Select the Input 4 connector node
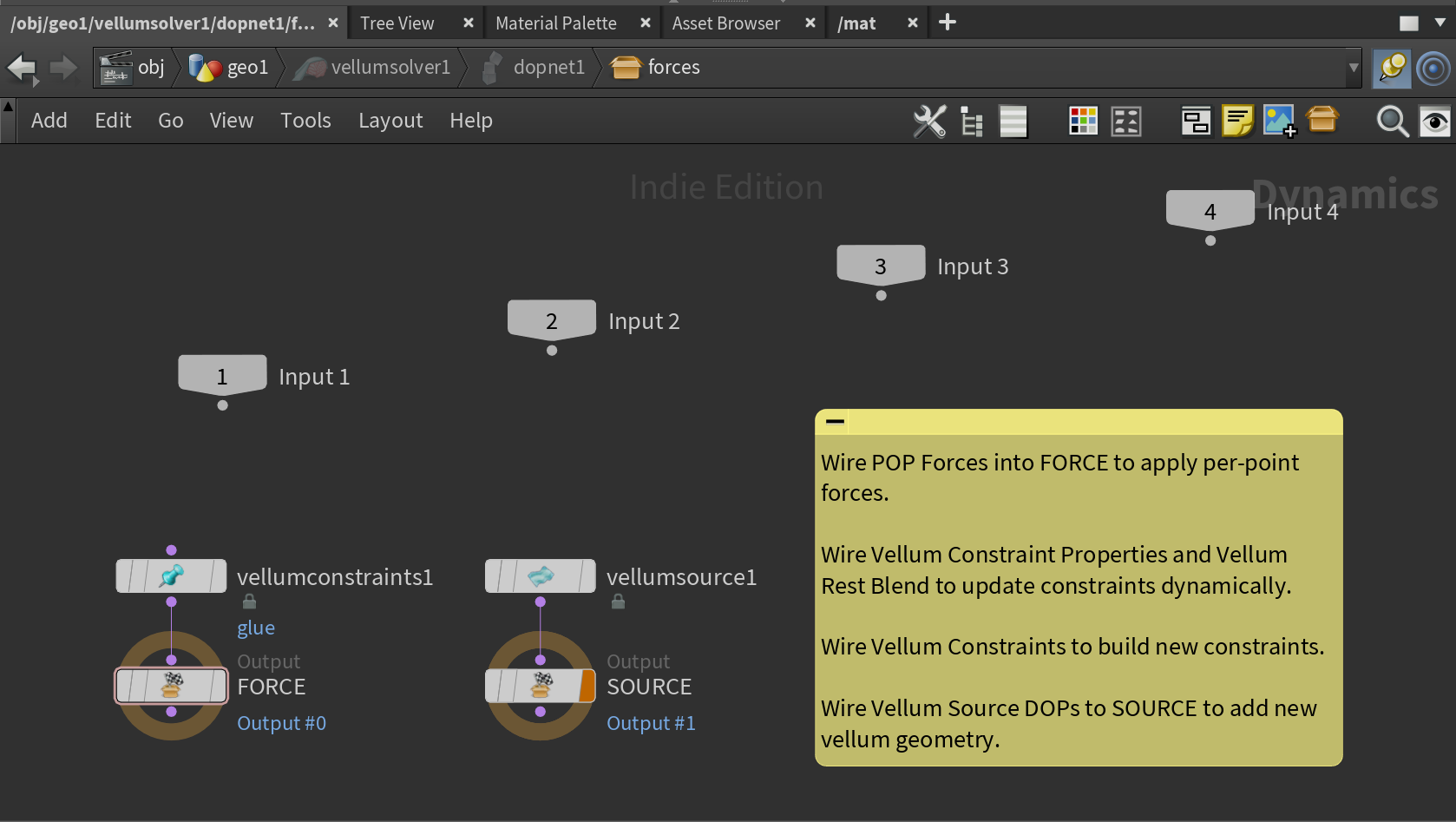Screen dimensions: 1456x822 (1210, 211)
